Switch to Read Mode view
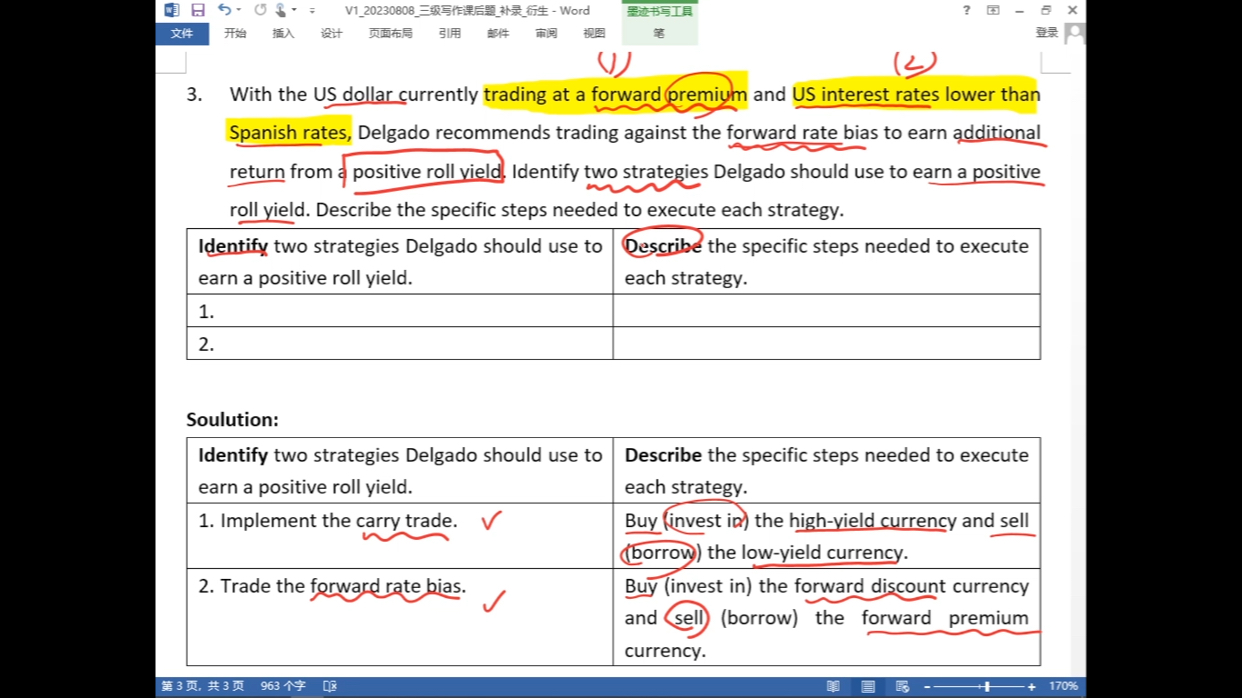Image resolution: width=1242 pixels, height=698 pixels. (x=833, y=686)
